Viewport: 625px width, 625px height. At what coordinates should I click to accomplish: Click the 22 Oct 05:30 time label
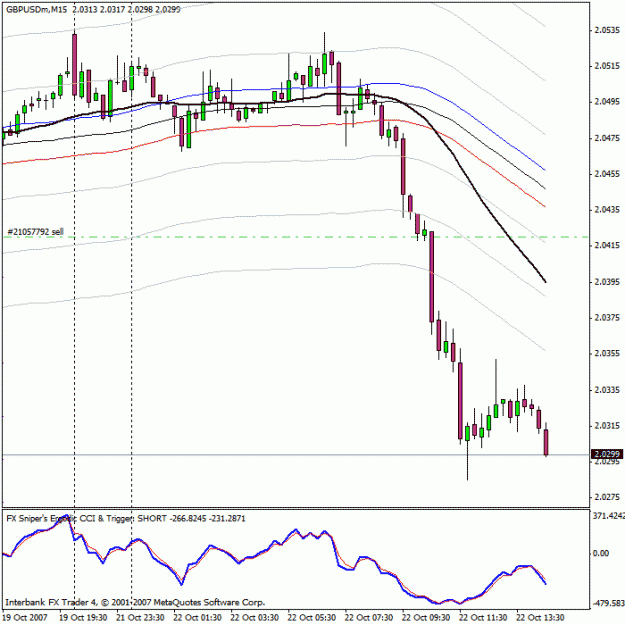click(x=312, y=617)
